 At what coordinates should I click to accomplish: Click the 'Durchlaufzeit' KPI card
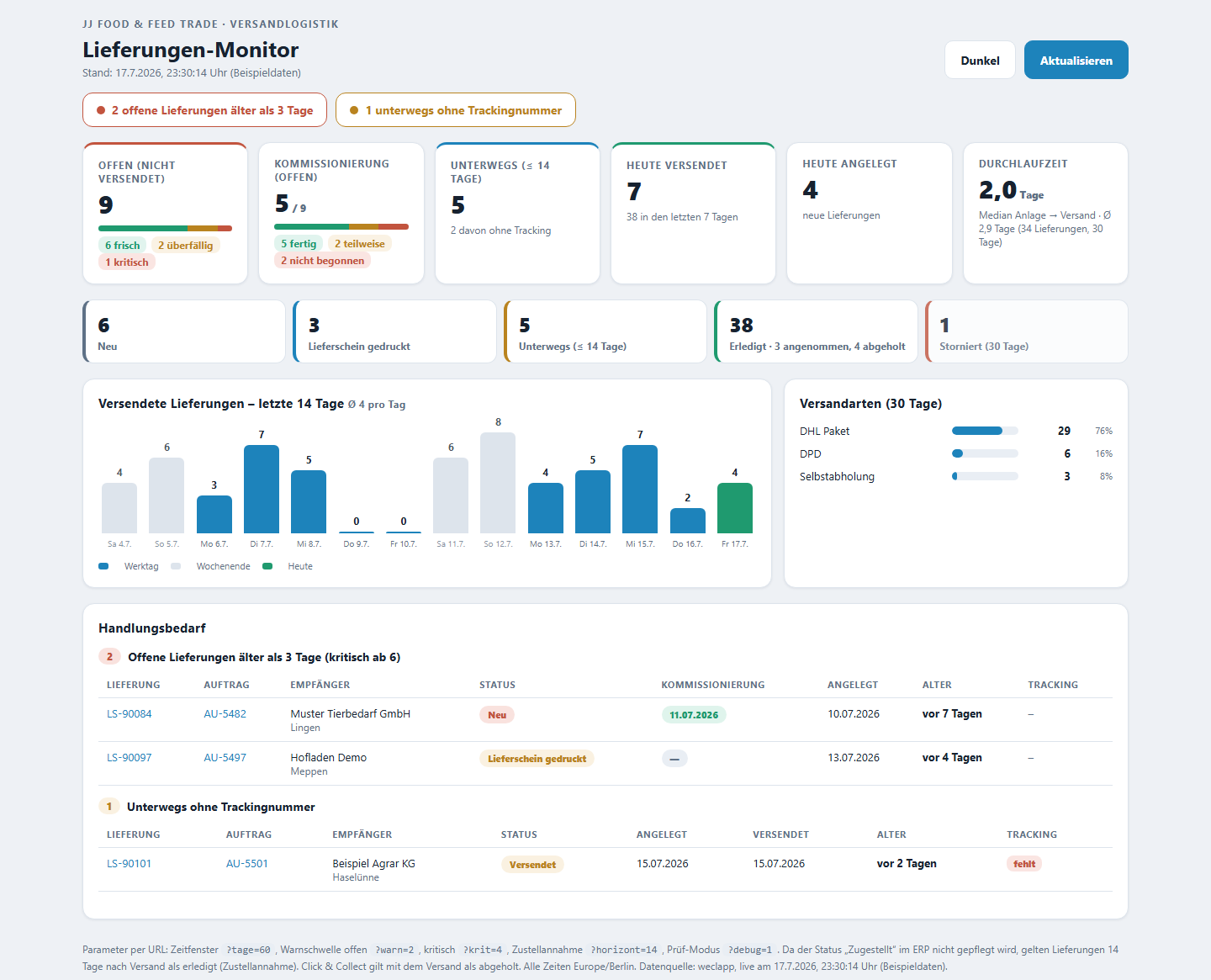click(x=1045, y=214)
